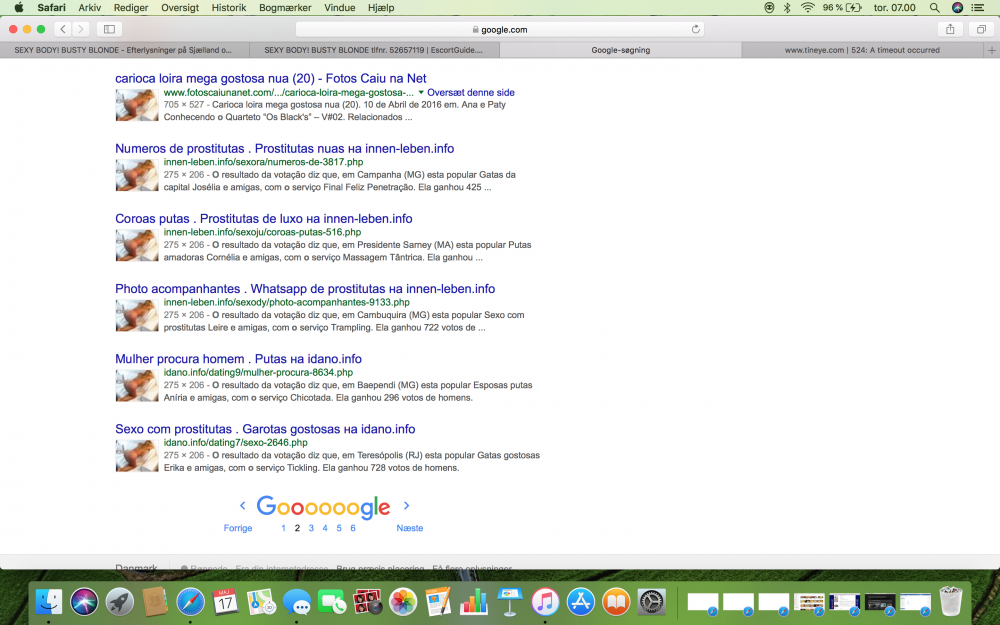
Task: Open Calendar in the Dock
Action: click(x=226, y=601)
